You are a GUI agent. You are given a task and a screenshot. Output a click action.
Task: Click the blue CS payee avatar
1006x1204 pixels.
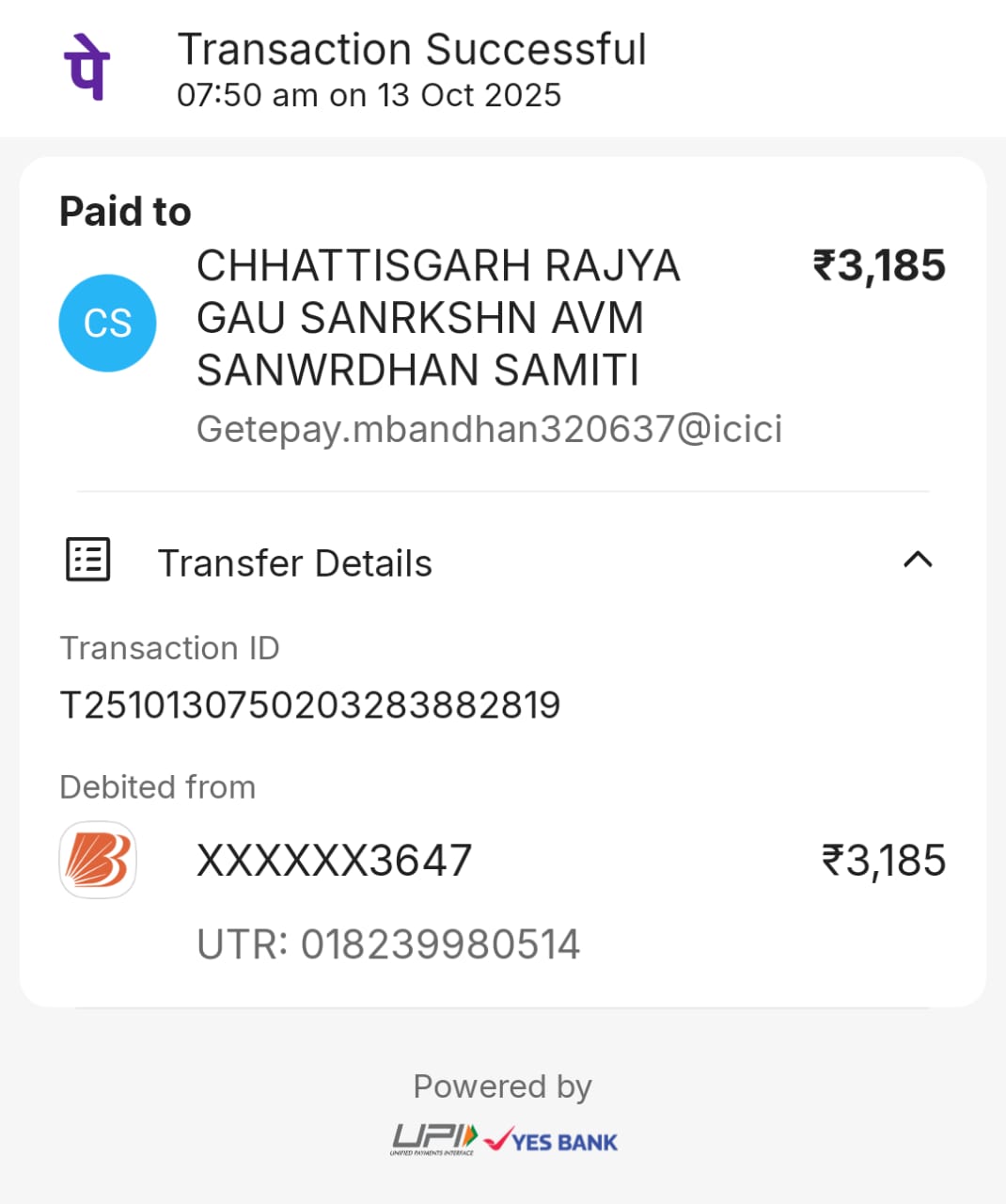[x=107, y=323]
